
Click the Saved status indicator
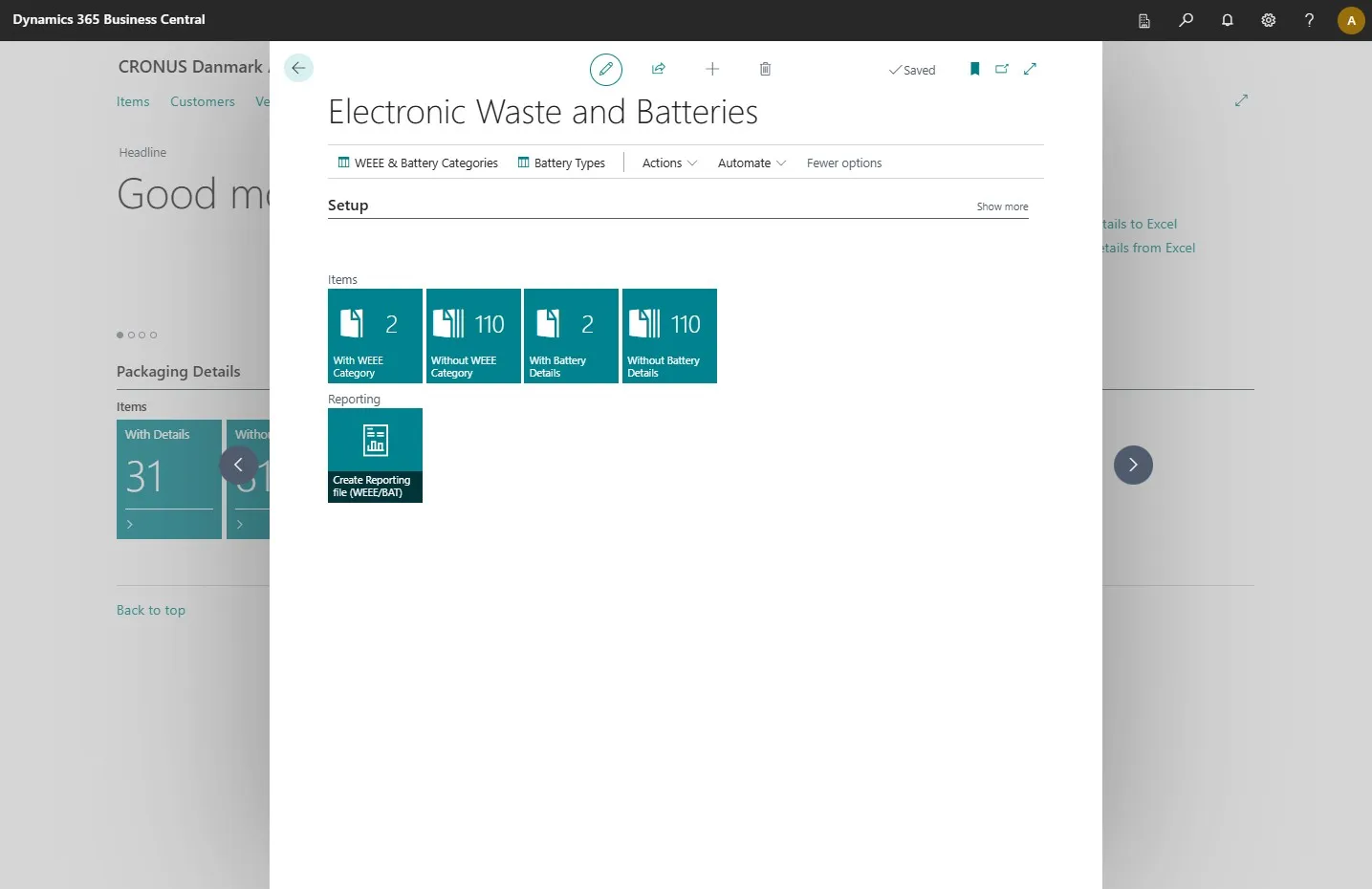(x=912, y=70)
